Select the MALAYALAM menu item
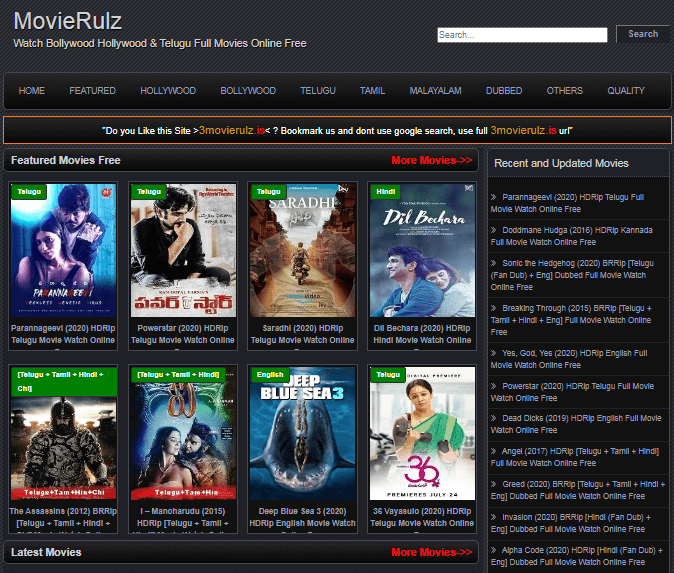Viewport: 674px width, 573px height. point(435,91)
